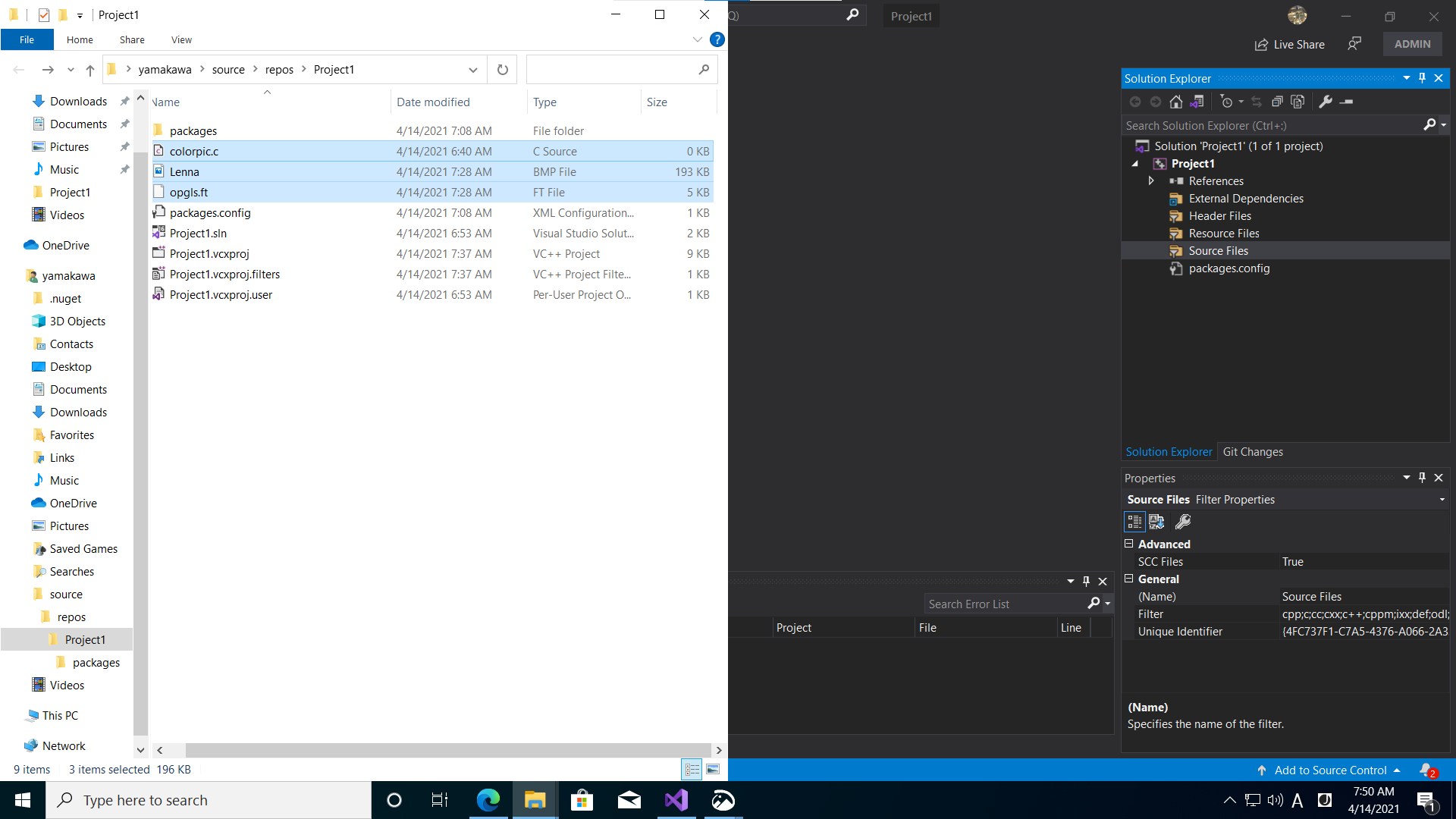Toggle Categorized view in Properties panel
Viewport: 1456px width, 819px height.
[1134, 522]
